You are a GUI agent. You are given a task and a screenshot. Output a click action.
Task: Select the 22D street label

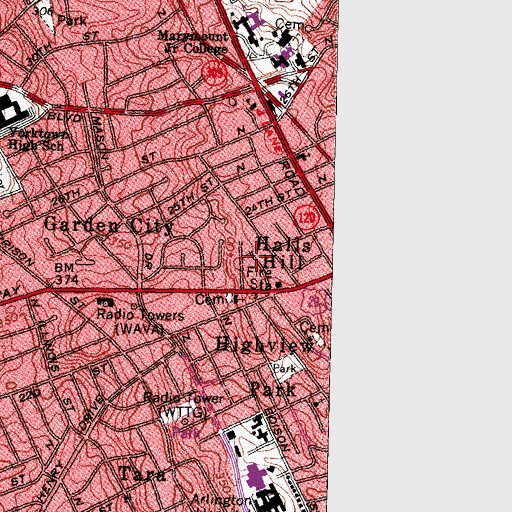click(30, 396)
